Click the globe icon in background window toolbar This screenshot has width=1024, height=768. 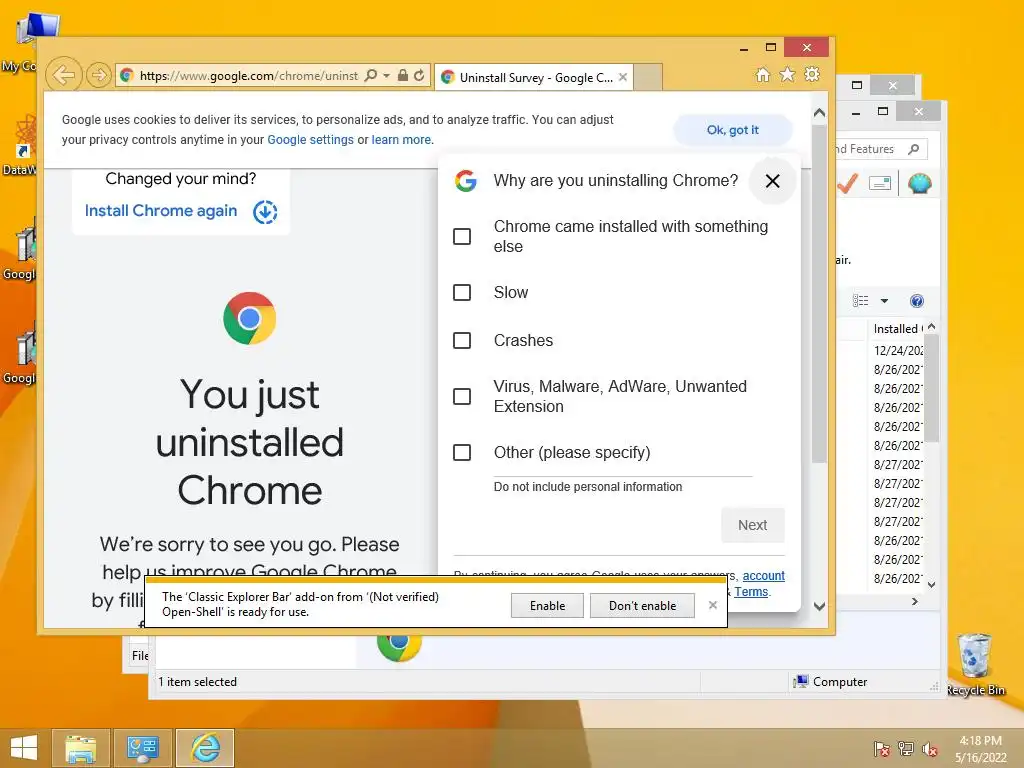(x=920, y=184)
